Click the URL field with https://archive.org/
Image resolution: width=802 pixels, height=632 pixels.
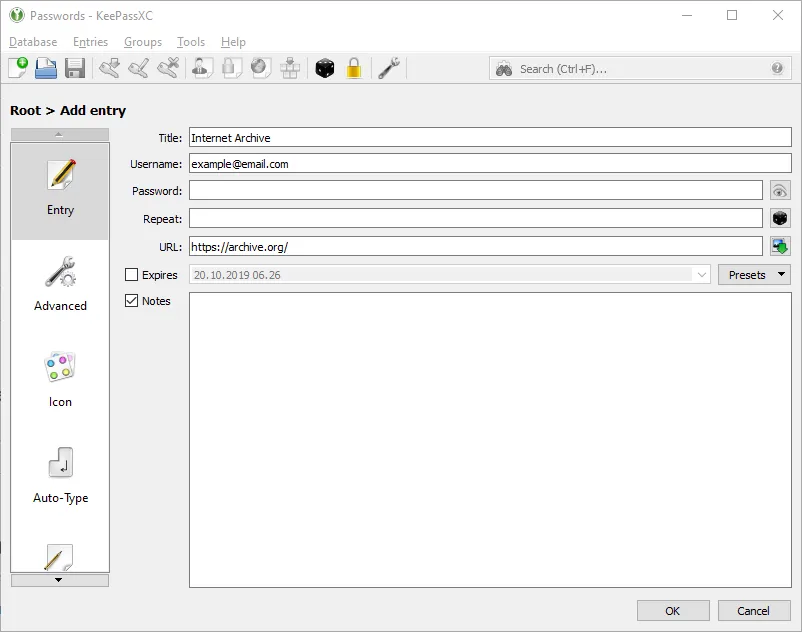click(476, 246)
